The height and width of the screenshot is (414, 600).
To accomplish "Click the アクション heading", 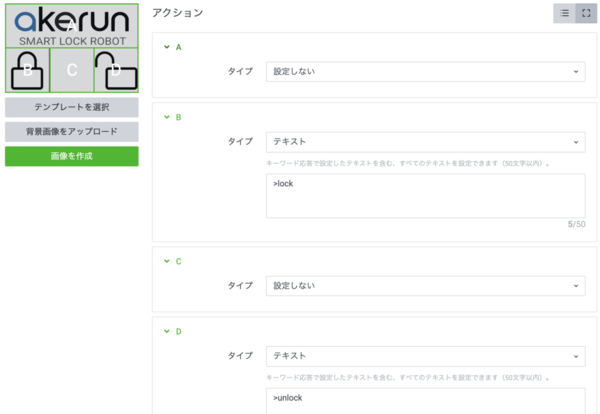I will [x=178, y=13].
